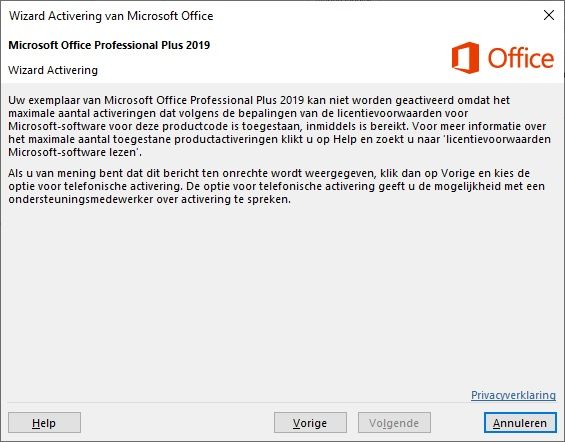Image resolution: width=565 pixels, height=442 pixels.
Task: Go back with the Vorige button
Action: [x=310, y=423]
